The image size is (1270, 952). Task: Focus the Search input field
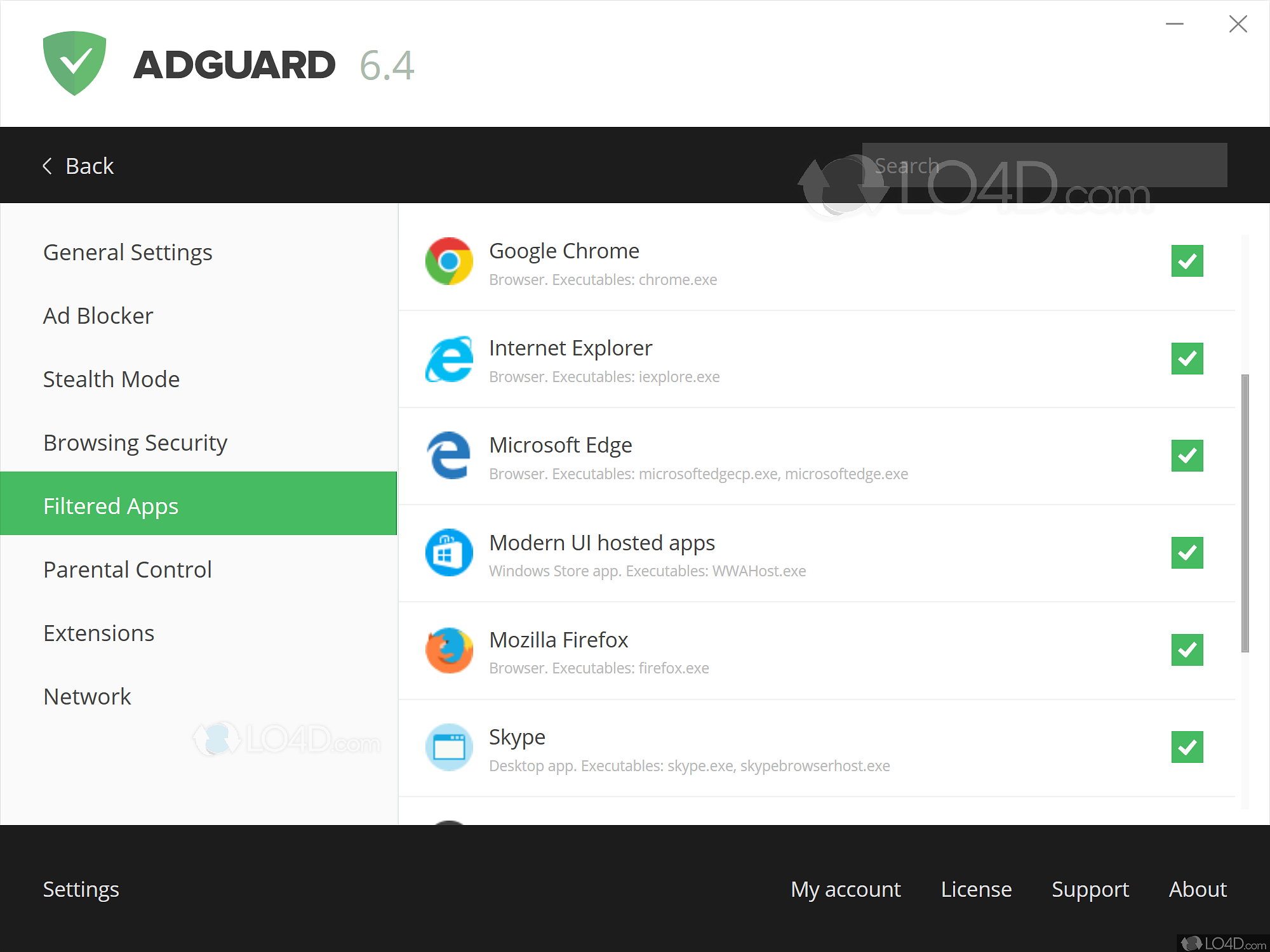pyautogui.click(x=1044, y=166)
